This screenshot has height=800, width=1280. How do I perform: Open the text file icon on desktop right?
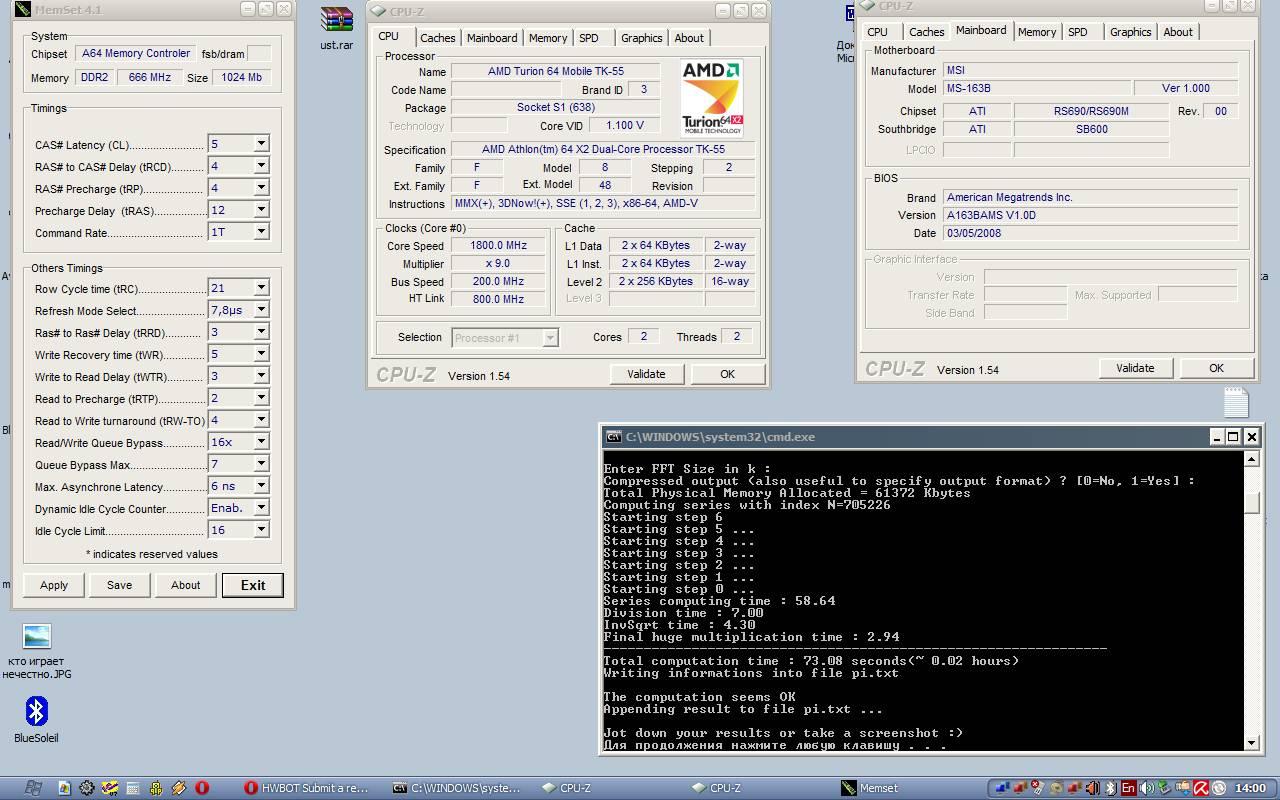tap(1236, 402)
